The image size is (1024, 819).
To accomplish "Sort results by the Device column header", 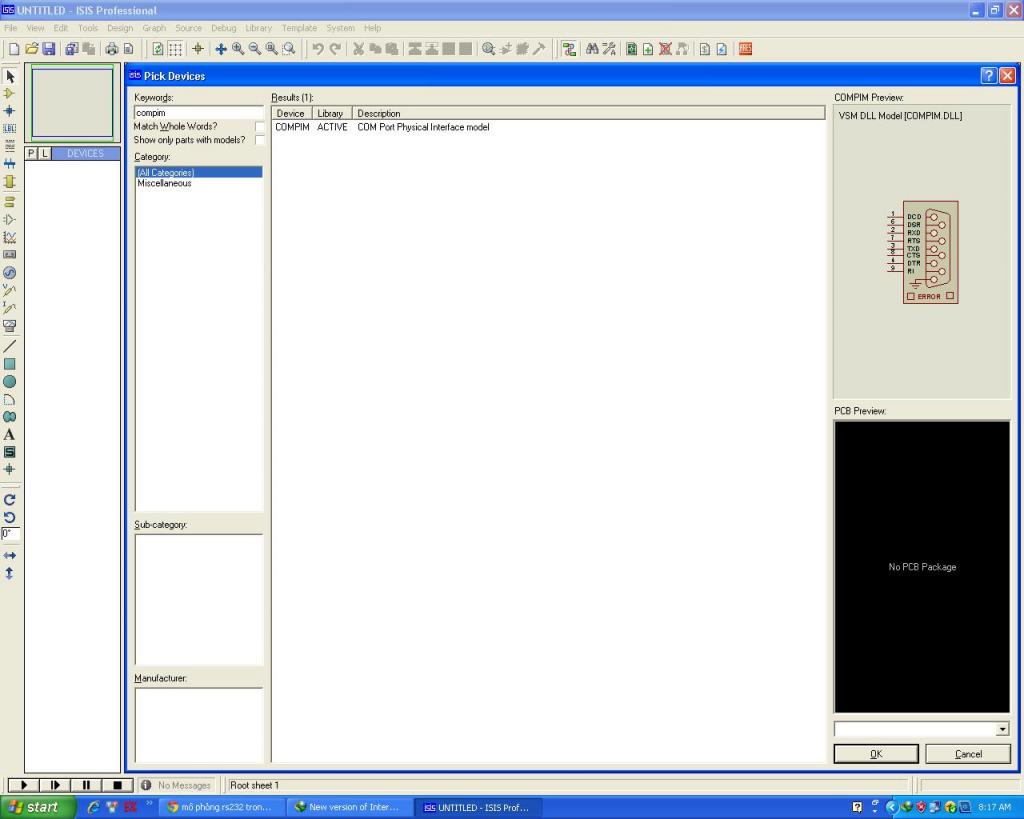I will point(291,113).
